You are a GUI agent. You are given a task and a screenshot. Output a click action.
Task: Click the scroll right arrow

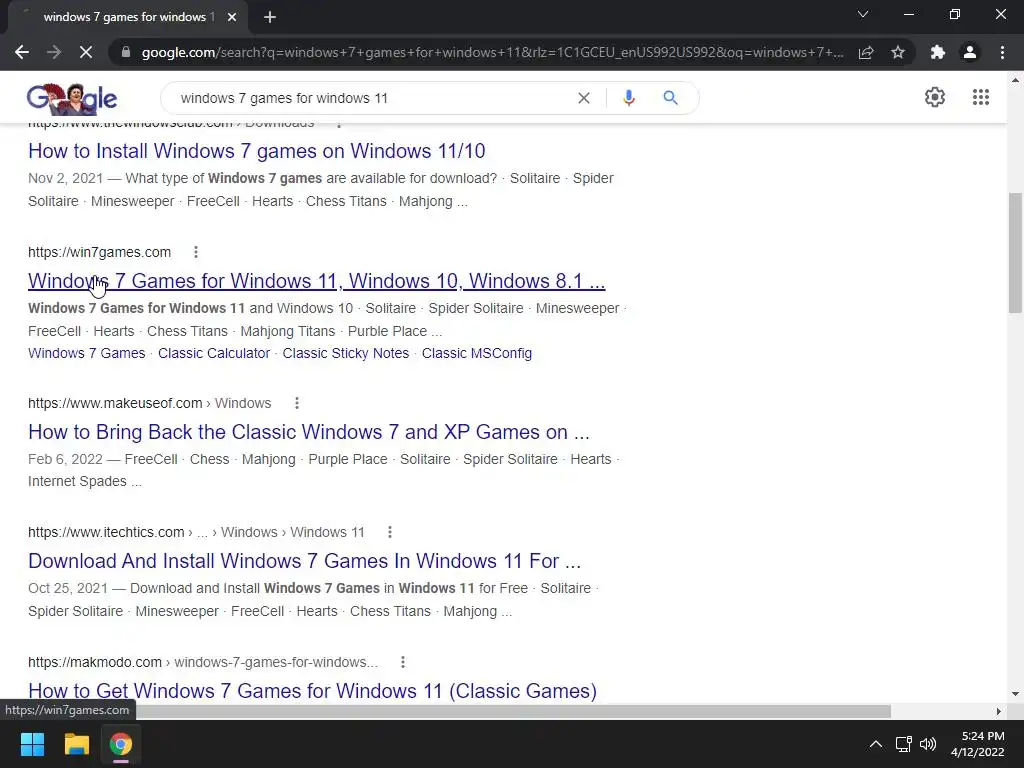(x=999, y=711)
